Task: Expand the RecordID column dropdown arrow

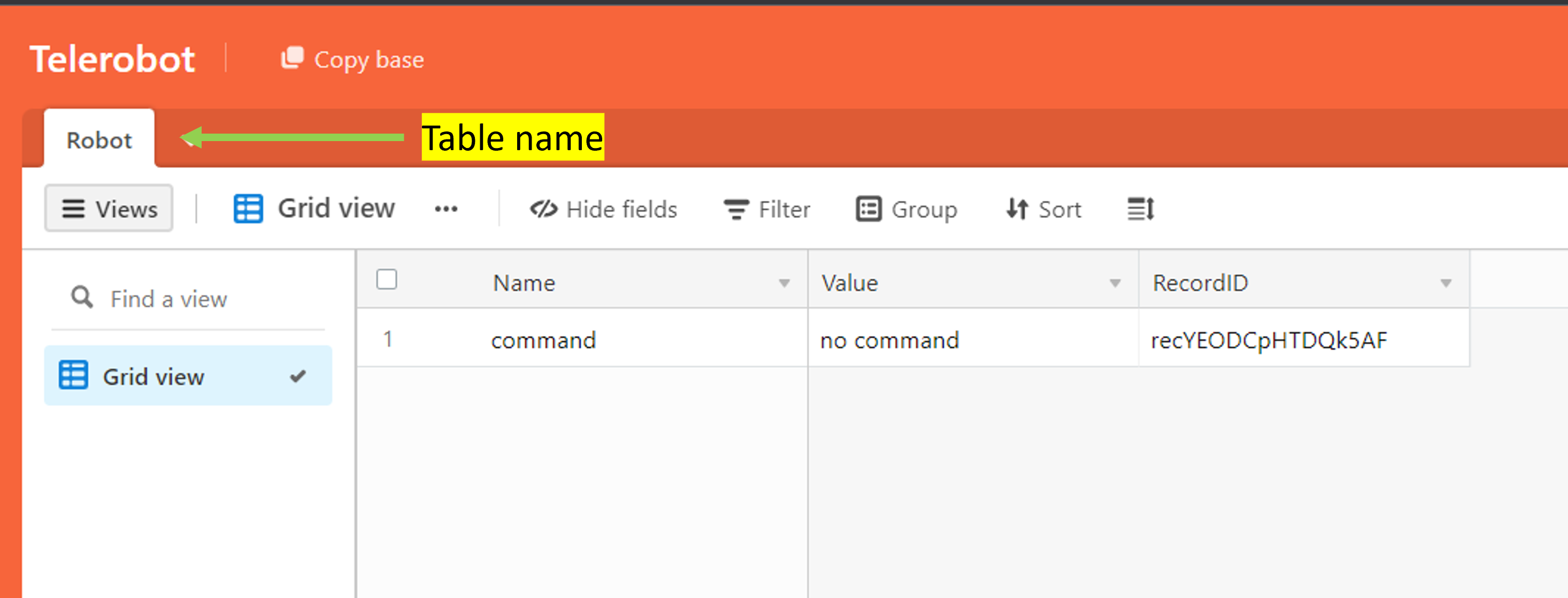Action: point(1446,283)
